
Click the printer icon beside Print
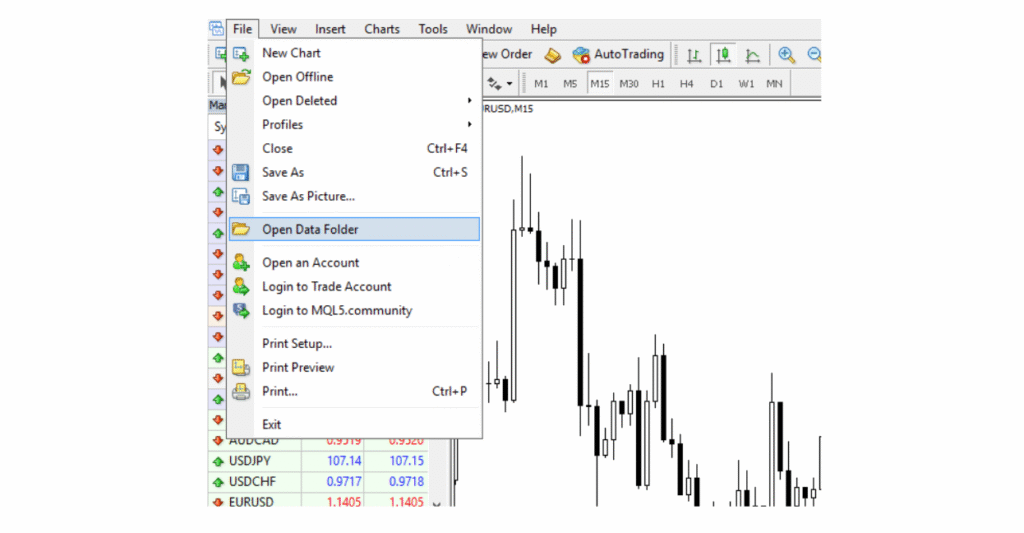pos(241,391)
